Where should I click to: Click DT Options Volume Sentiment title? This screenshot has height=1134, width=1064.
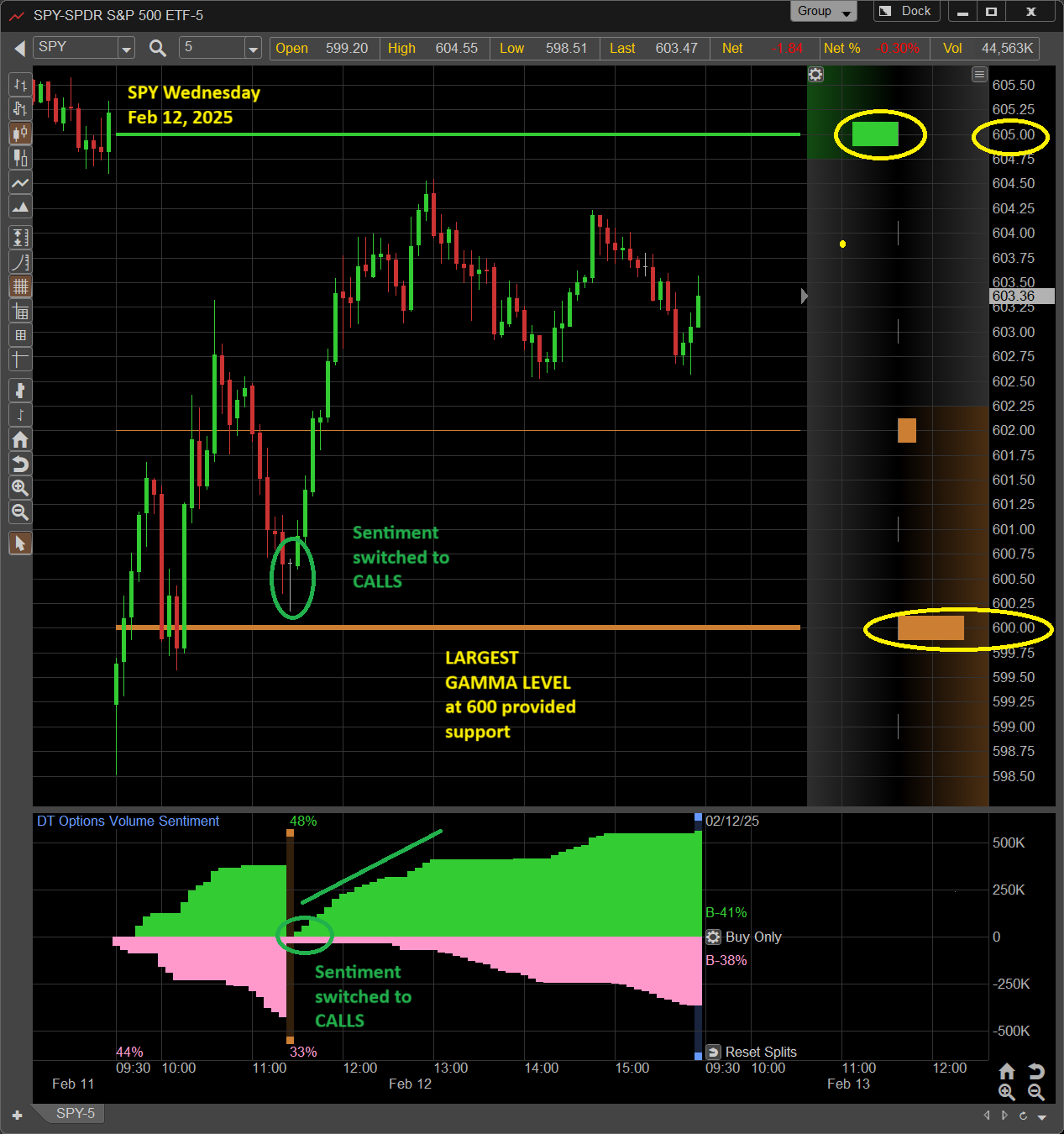click(128, 821)
